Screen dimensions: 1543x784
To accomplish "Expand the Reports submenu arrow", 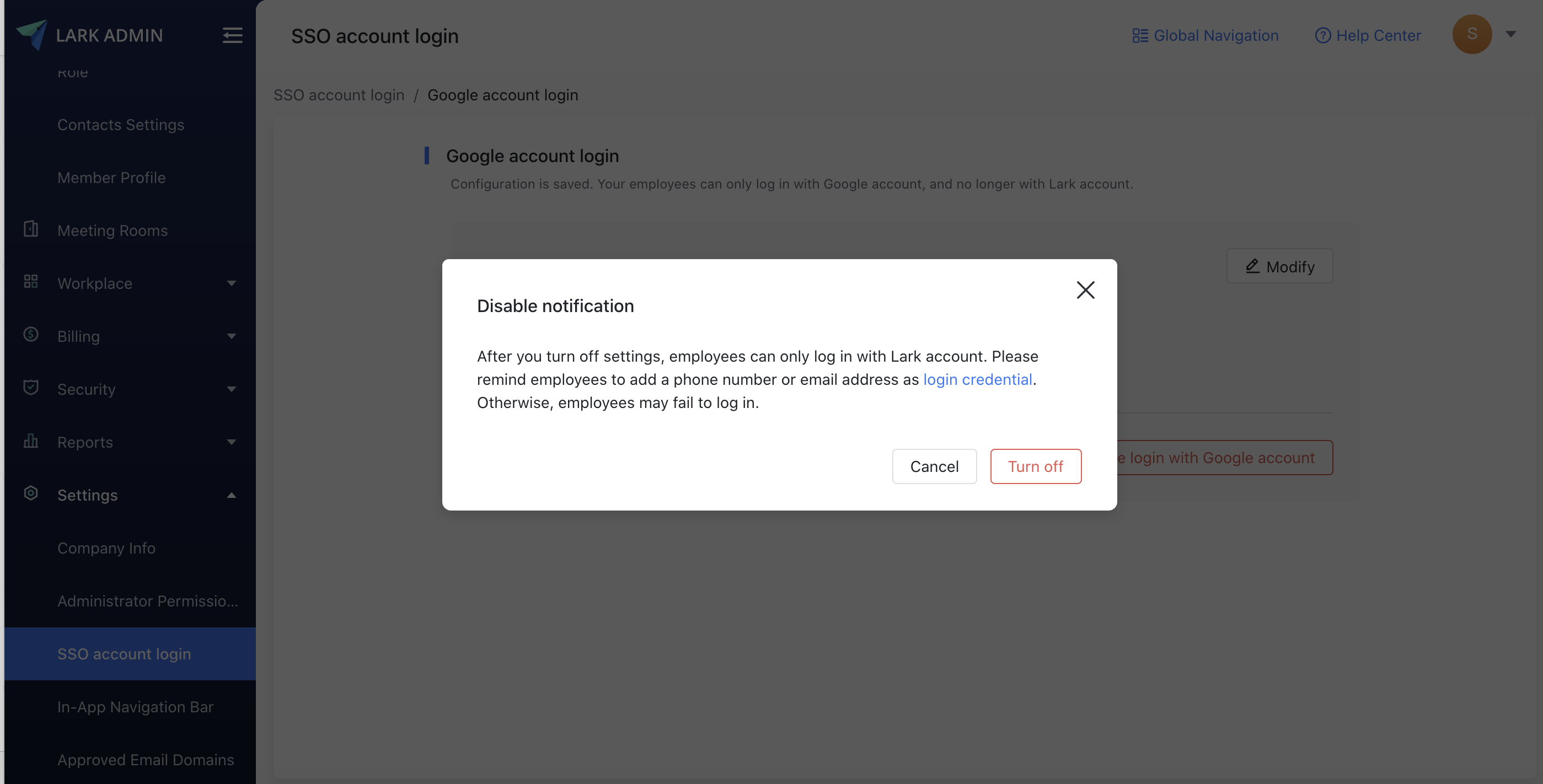I will (x=231, y=442).
